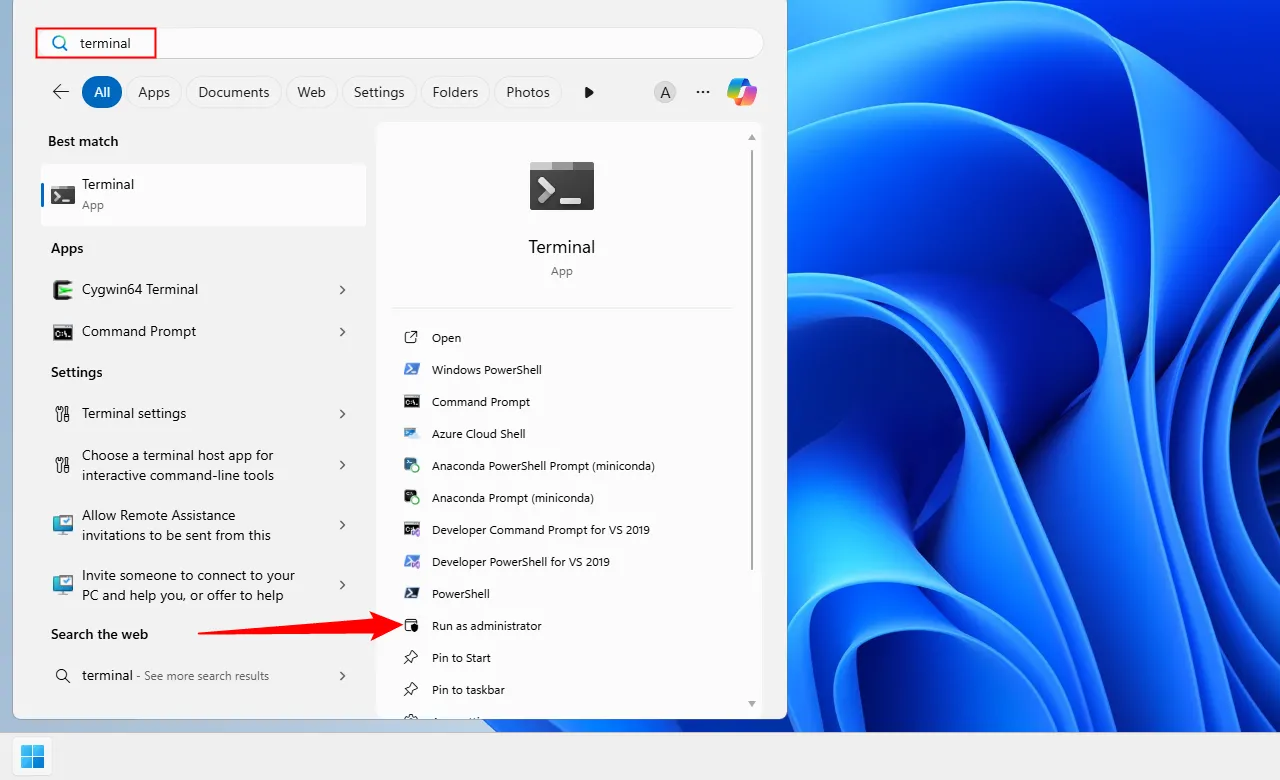Select Pin to taskbar for Terminal

point(468,689)
